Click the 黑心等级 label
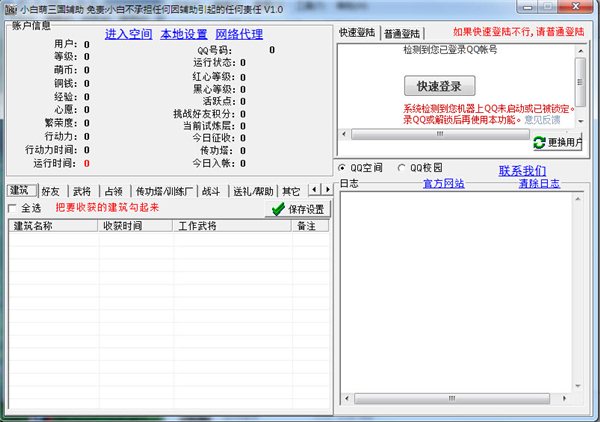The image size is (600, 422). [215, 89]
